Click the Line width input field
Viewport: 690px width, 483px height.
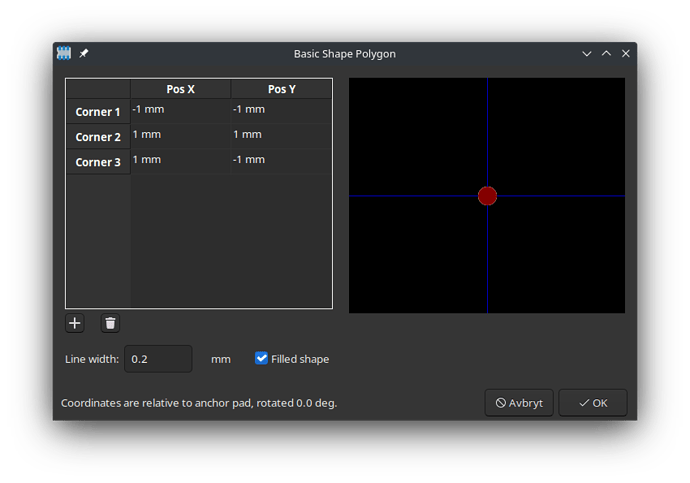click(x=158, y=359)
